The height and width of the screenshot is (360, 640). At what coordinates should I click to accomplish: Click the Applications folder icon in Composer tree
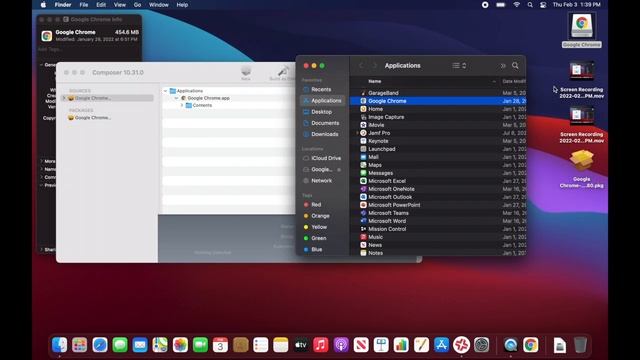tap(173, 91)
